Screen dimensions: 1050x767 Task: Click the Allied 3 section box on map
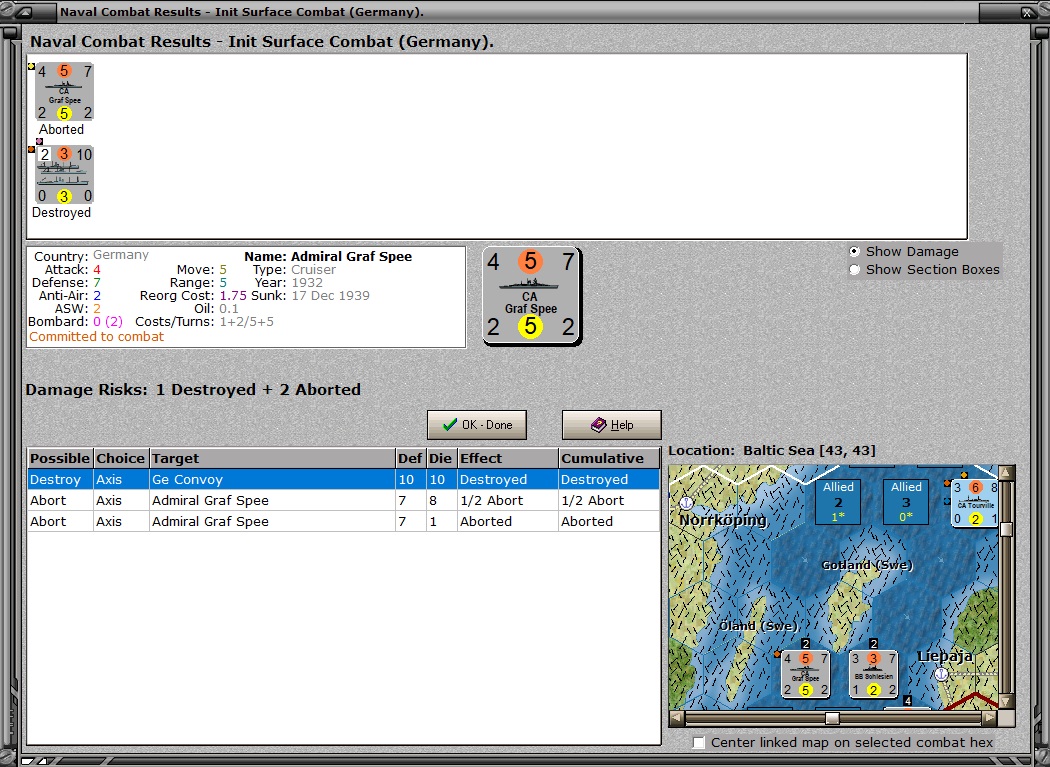click(906, 502)
